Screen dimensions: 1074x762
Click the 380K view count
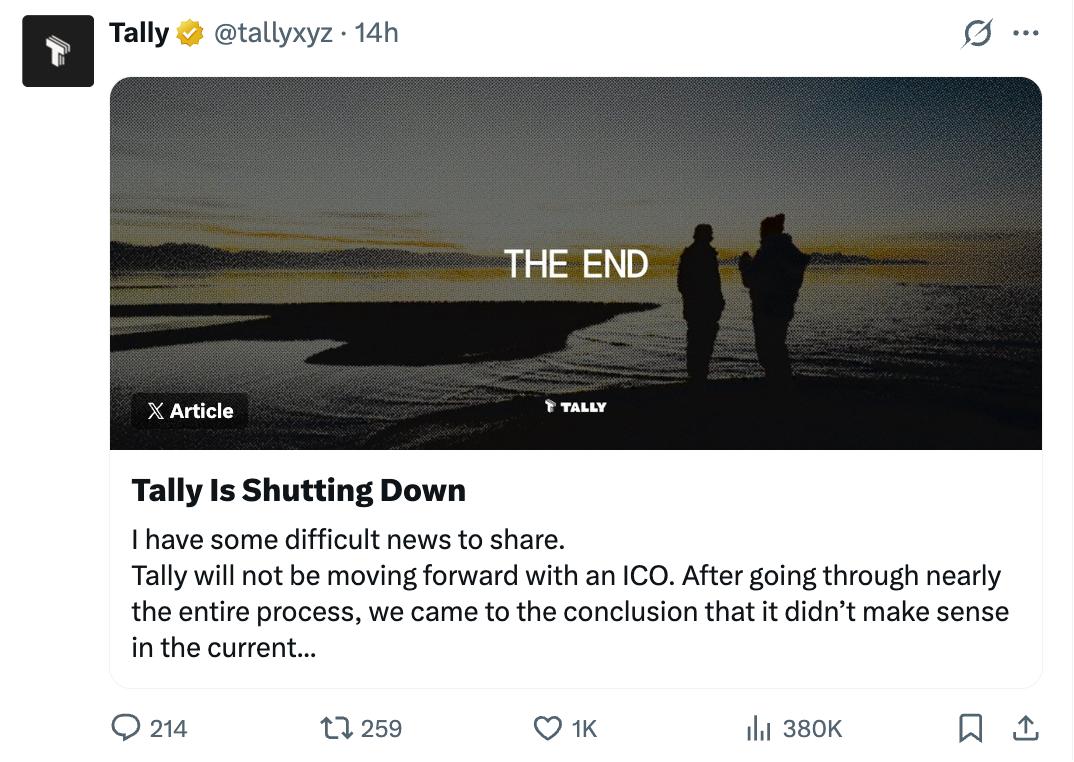click(x=812, y=729)
